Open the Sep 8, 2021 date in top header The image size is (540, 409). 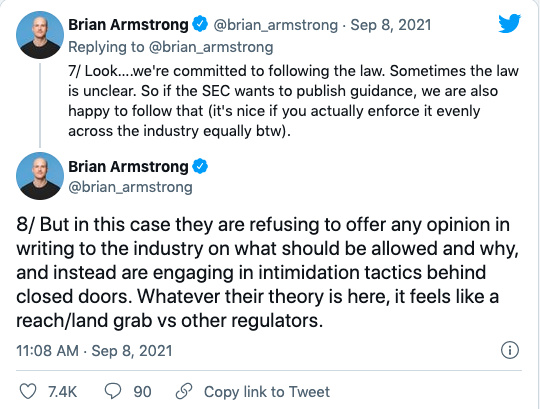point(391,25)
